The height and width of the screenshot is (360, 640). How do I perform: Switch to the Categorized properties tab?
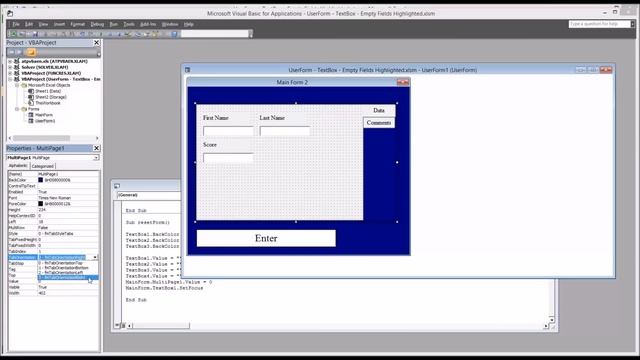coord(42,166)
